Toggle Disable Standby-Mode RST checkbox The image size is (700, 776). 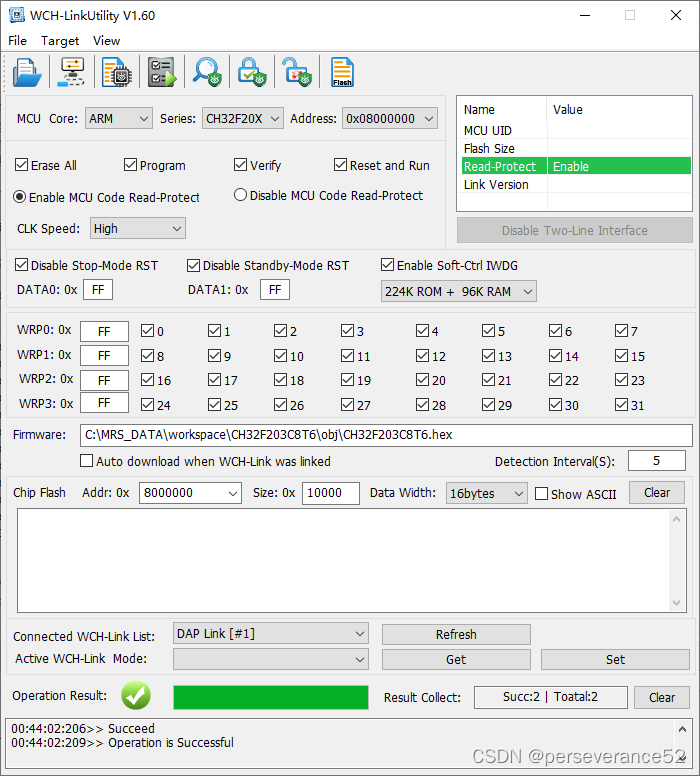193,265
